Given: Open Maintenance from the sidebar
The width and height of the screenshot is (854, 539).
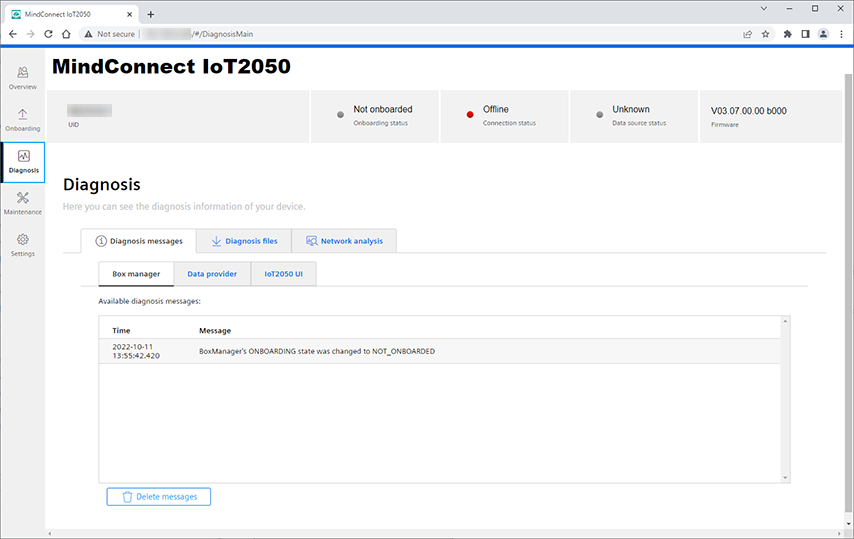Looking at the screenshot, I should point(22,204).
